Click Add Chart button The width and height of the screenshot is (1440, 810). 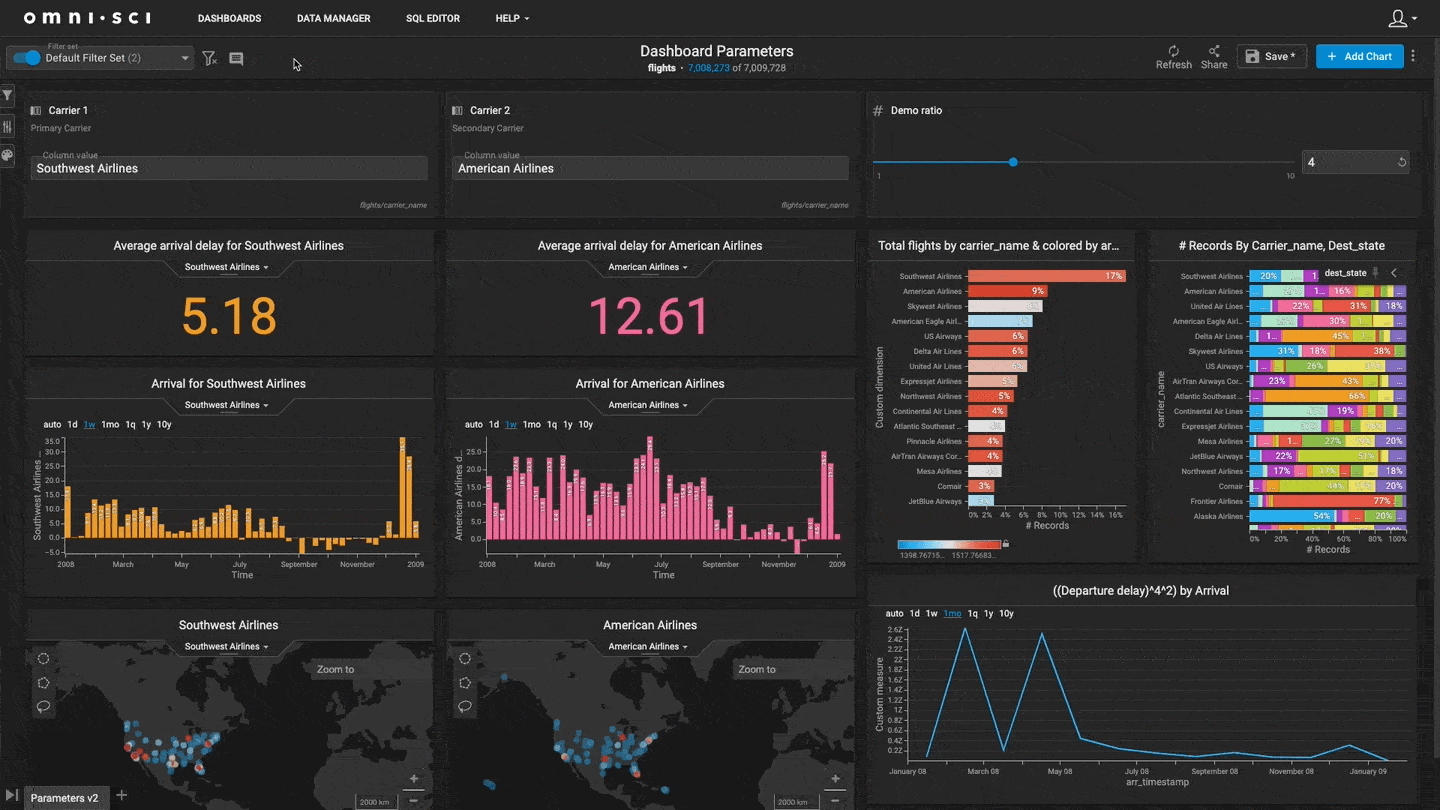[1360, 57]
